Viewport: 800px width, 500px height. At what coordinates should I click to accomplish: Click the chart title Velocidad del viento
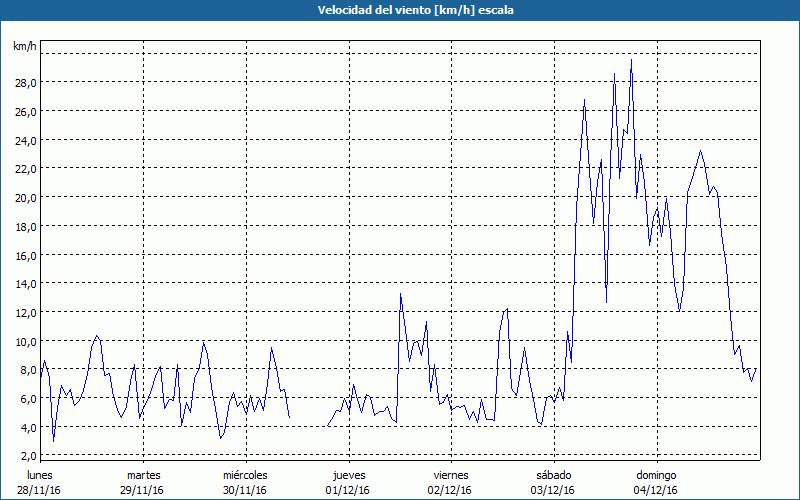tap(399, 9)
